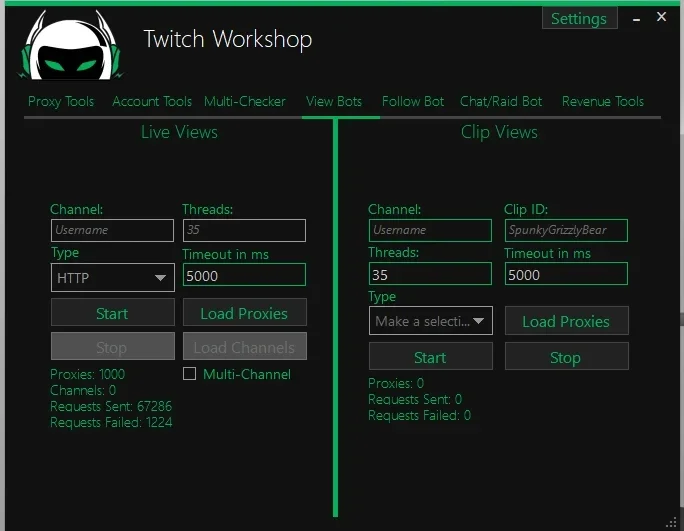This screenshot has width=684, height=531.
Task: Click the Live Views Channel username field
Action: coord(112,230)
